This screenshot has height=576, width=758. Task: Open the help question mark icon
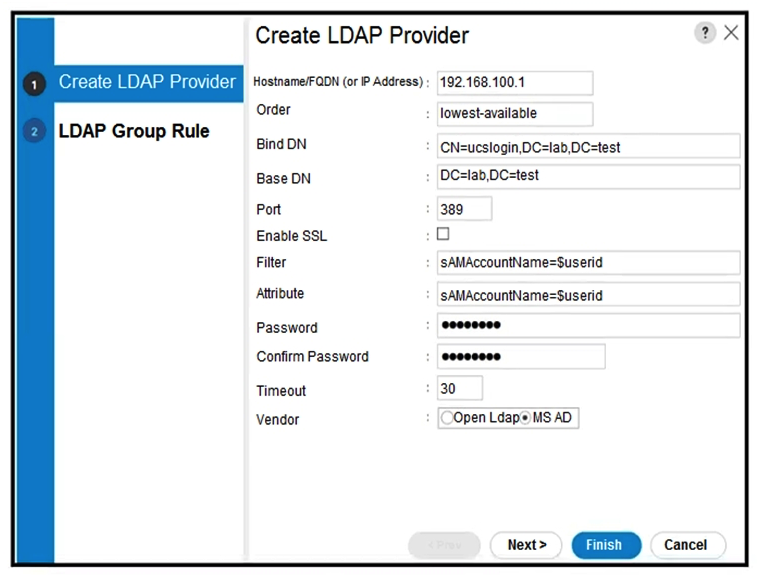[x=705, y=33]
